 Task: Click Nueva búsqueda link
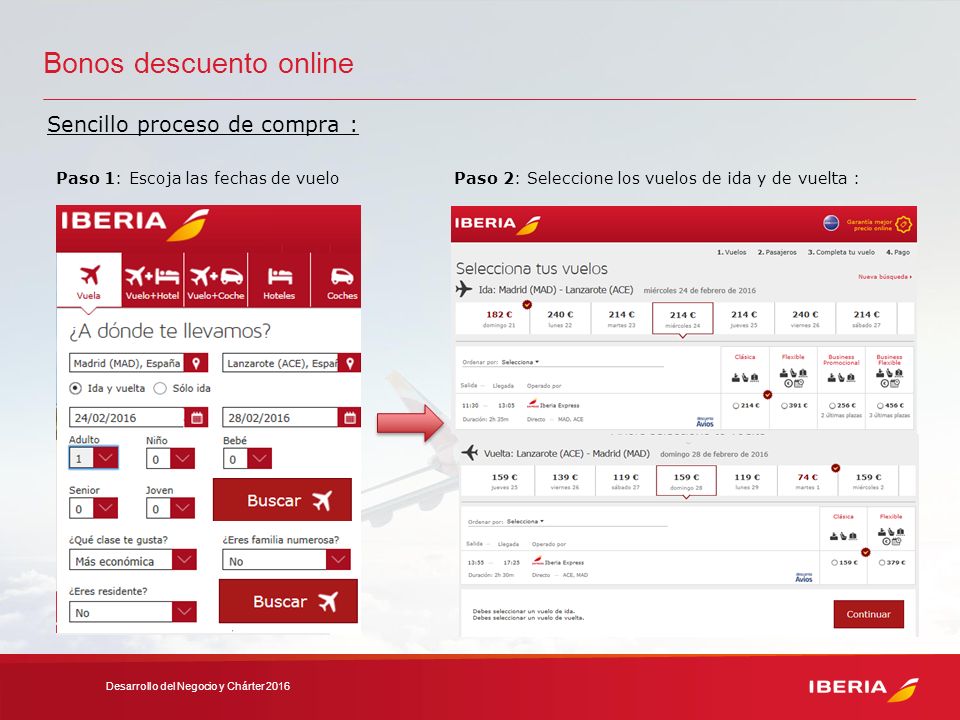click(885, 277)
